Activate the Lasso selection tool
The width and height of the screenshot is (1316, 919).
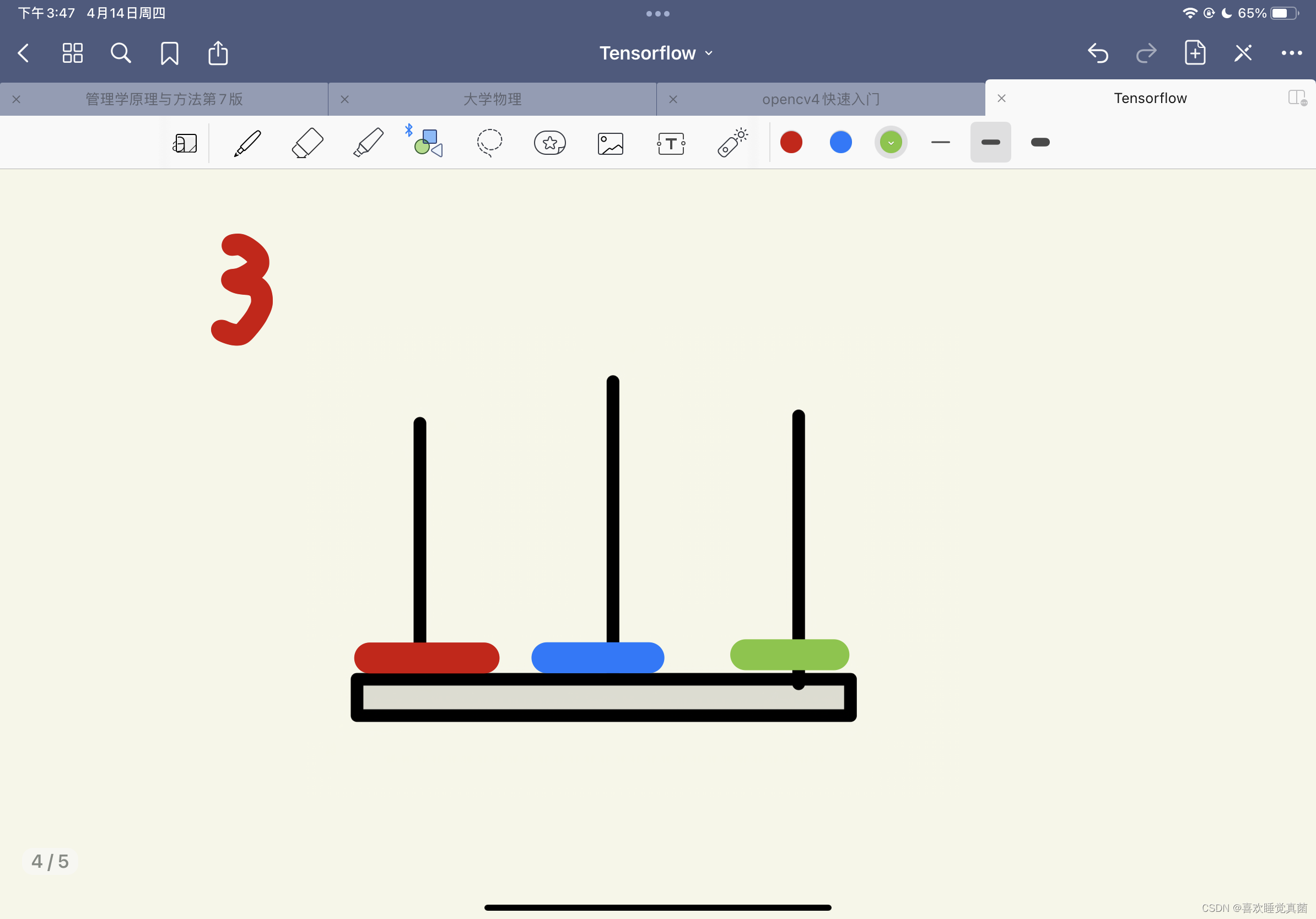coord(489,143)
